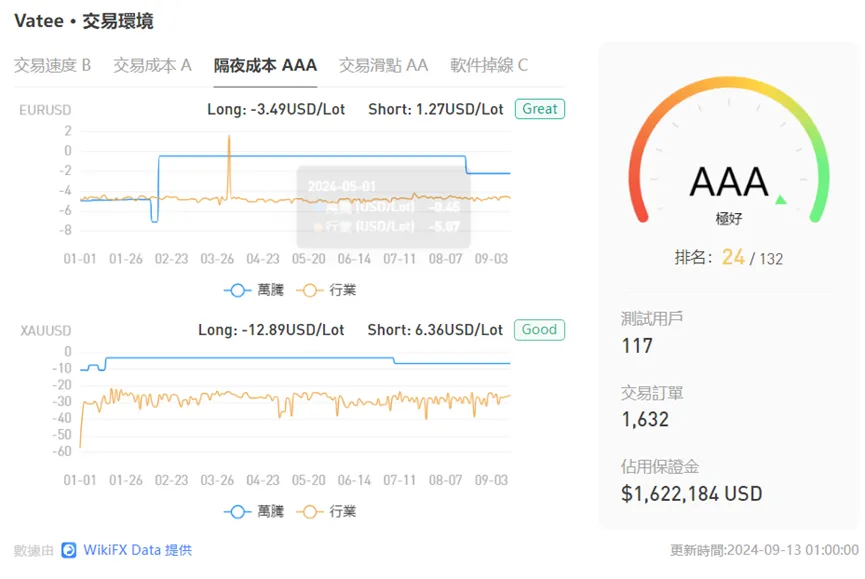
Task: Click the 更新時間 timestamp
Action: coord(765,550)
